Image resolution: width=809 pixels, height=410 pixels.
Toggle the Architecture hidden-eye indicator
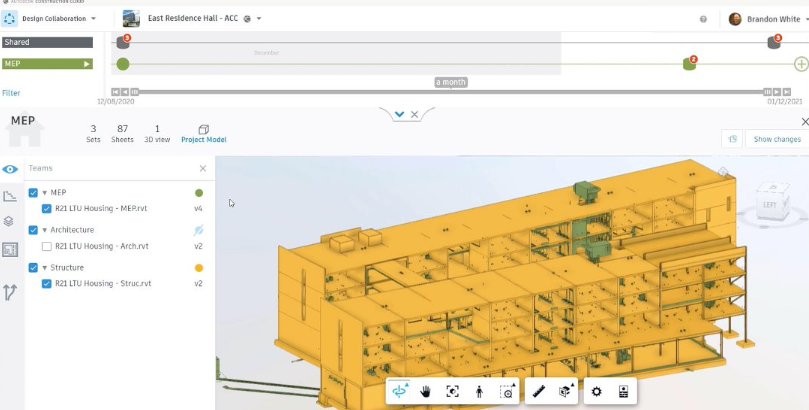[199, 229]
